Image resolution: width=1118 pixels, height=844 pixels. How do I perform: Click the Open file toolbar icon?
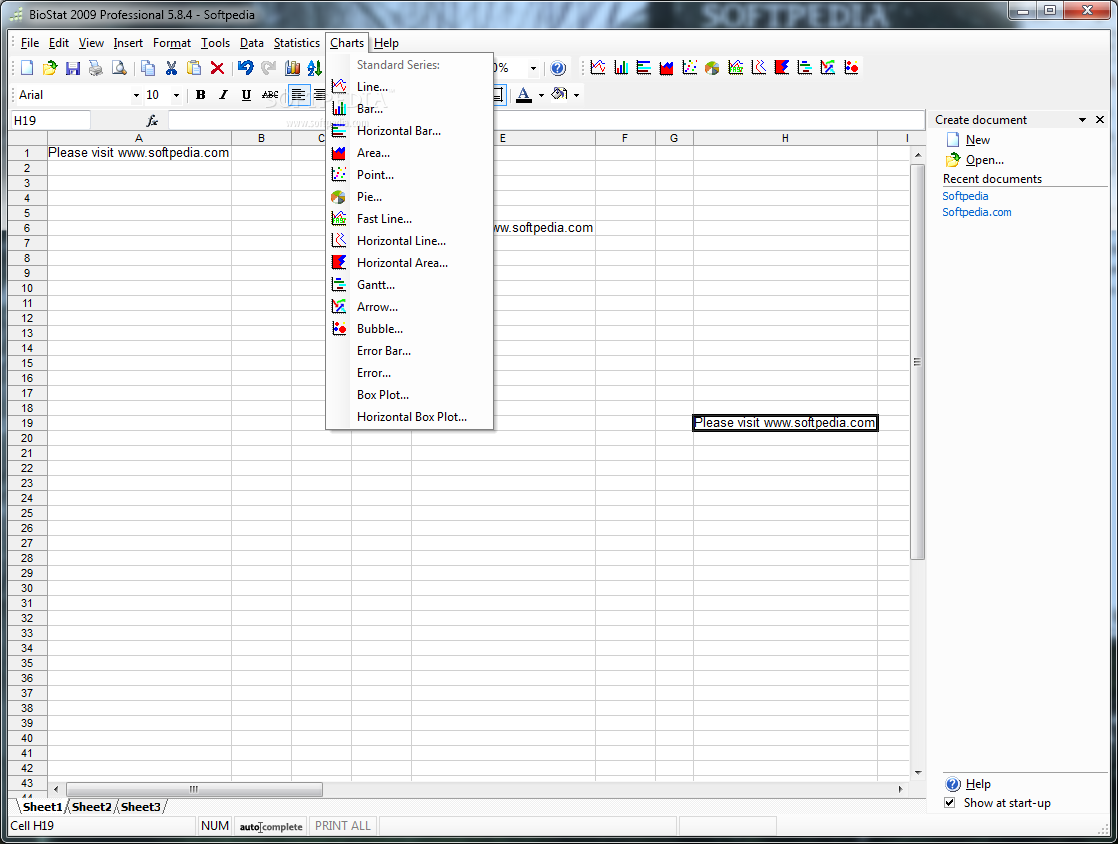point(50,68)
